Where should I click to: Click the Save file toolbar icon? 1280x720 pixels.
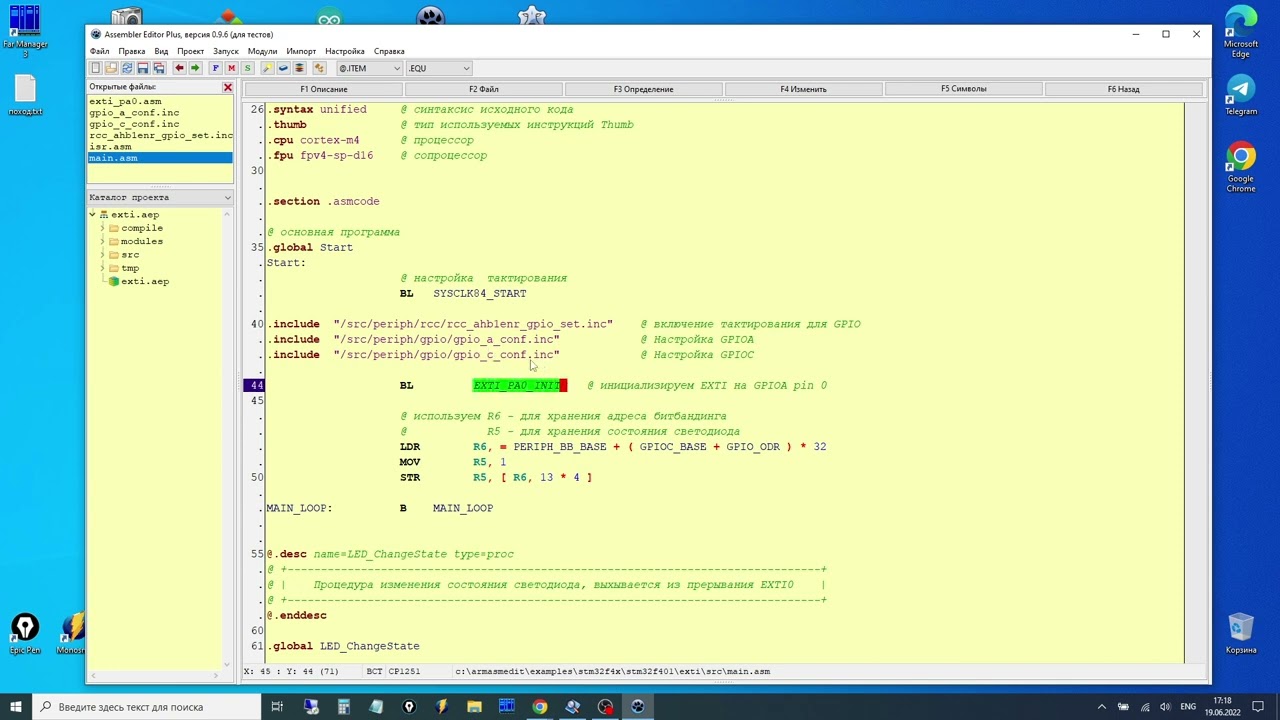pos(143,68)
